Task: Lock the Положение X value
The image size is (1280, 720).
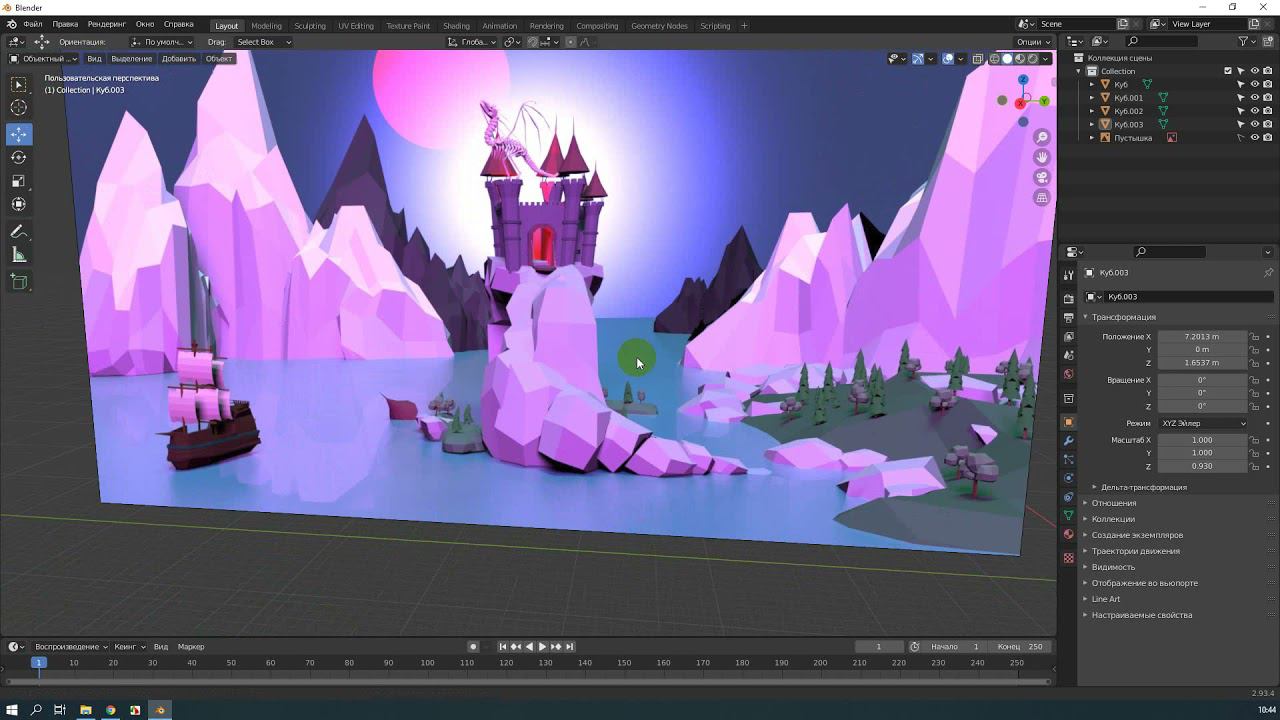Action: coord(1255,337)
